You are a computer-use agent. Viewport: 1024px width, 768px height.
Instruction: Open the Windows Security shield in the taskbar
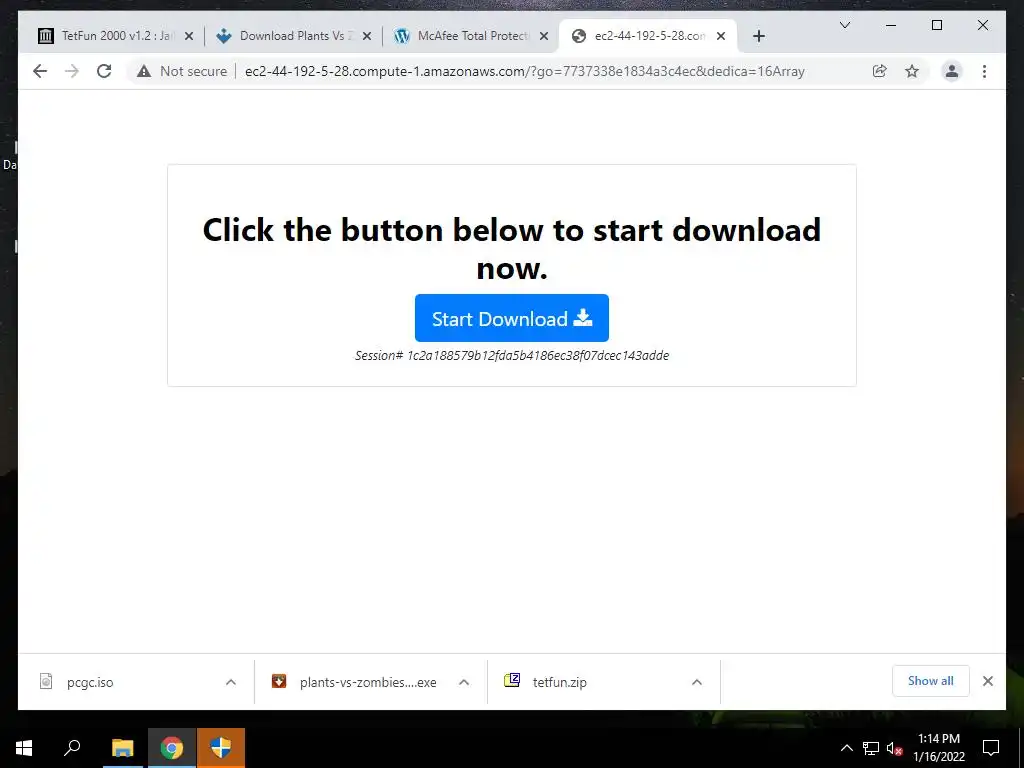(x=221, y=748)
